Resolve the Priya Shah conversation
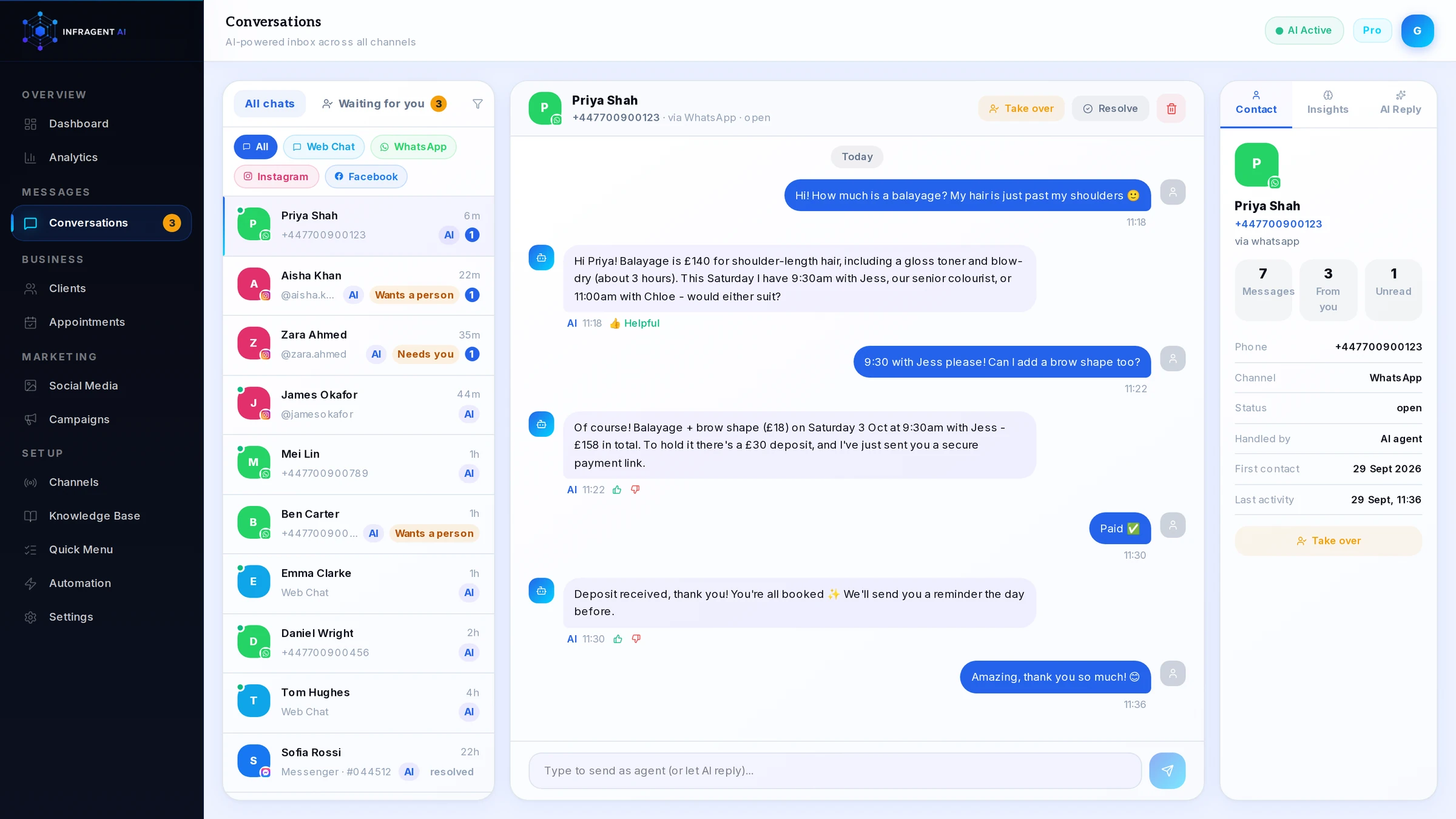The width and height of the screenshot is (1456, 819). click(x=1110, y=109)
